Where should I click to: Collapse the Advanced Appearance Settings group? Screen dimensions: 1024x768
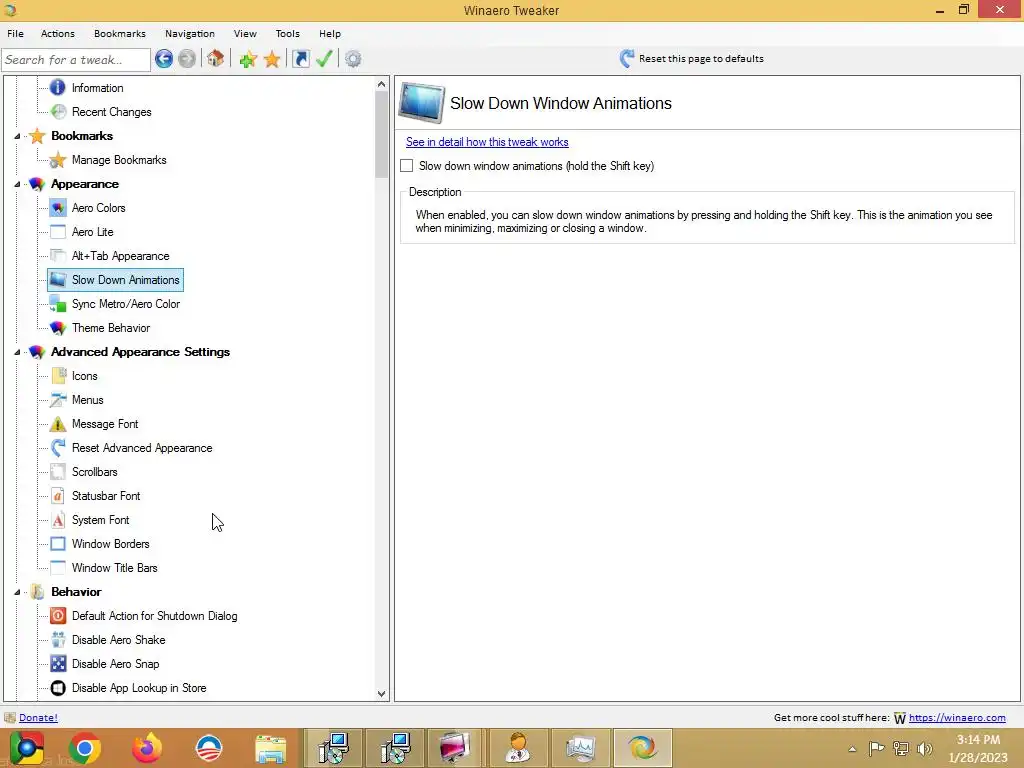click(18, 352)
